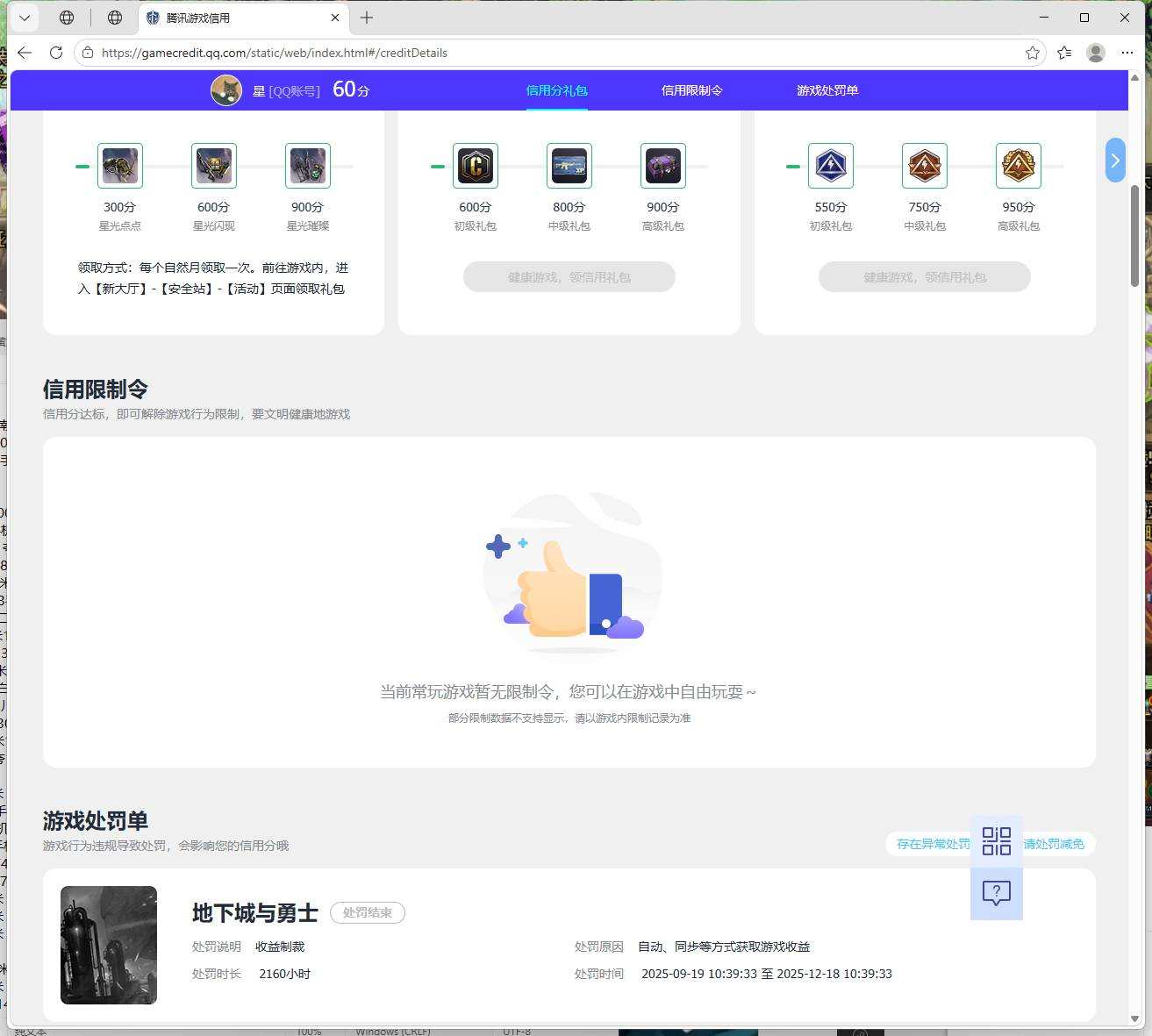Add this page to favorites with star

tap(1033, 53)
